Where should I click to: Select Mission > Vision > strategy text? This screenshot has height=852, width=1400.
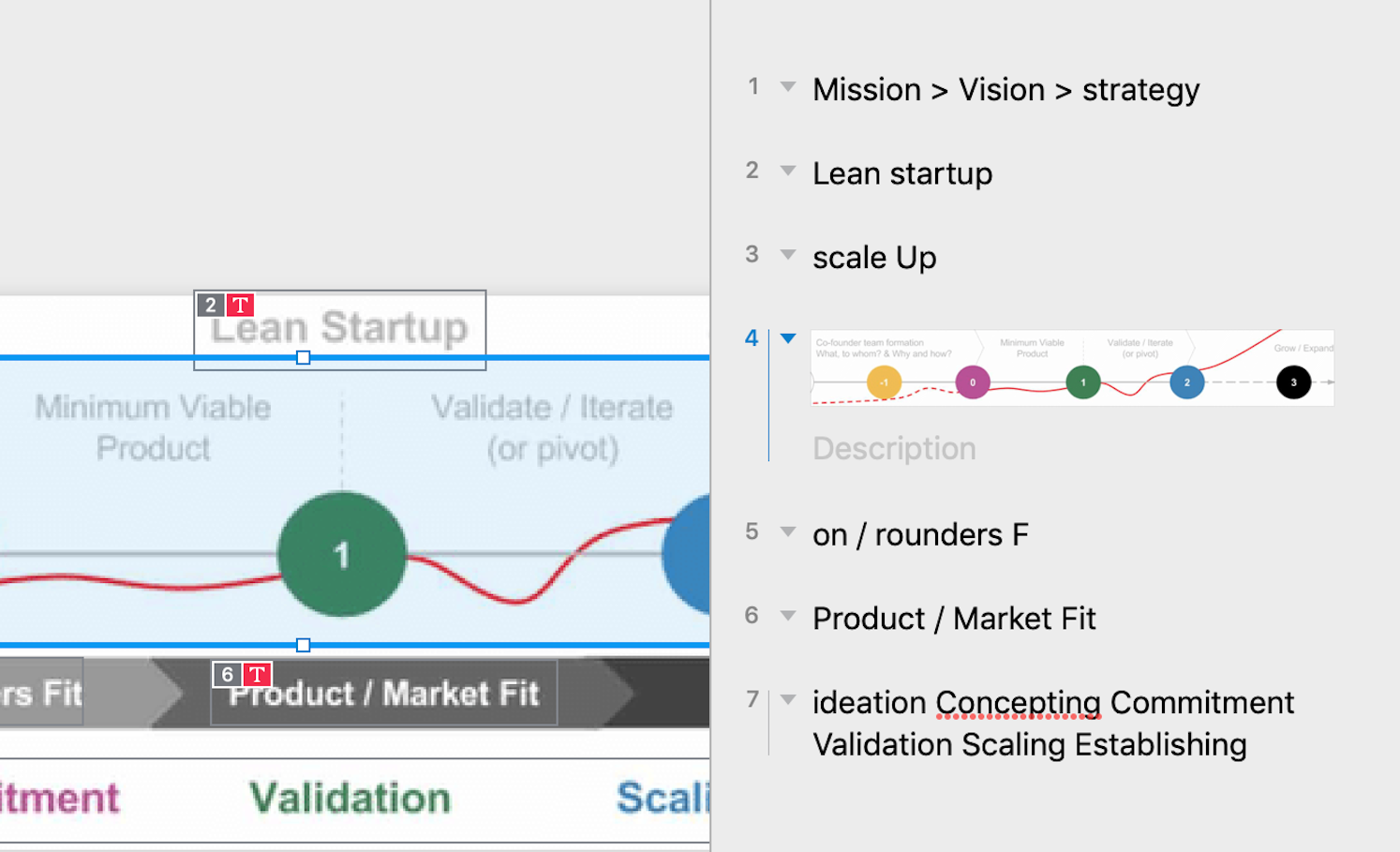click(1005, 90)
